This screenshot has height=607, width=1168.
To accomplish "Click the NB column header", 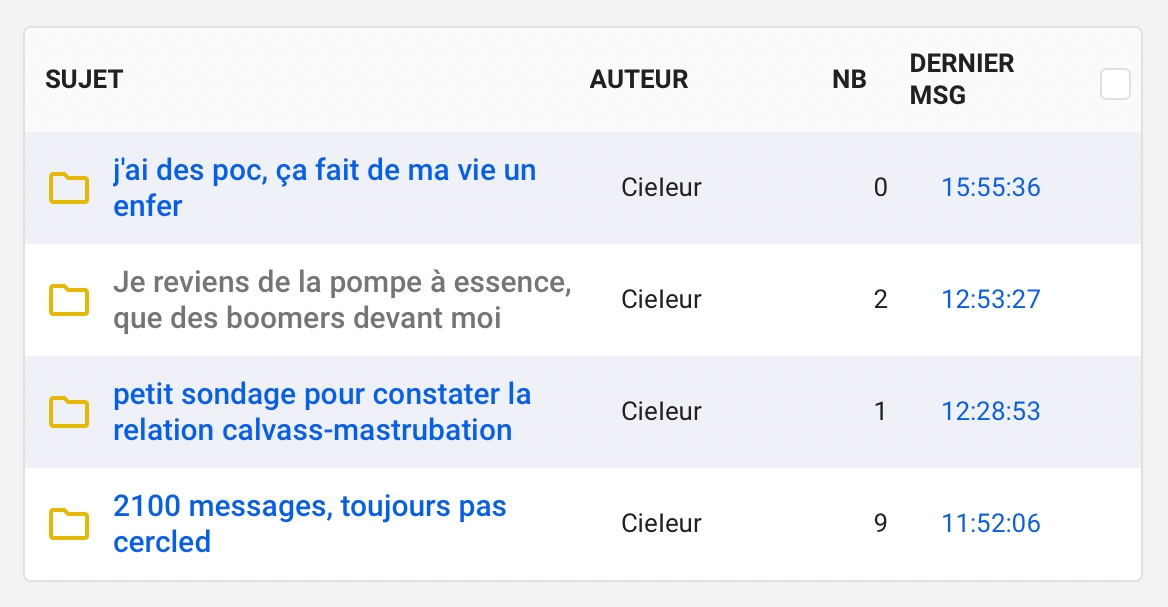I will pos(849,80).
